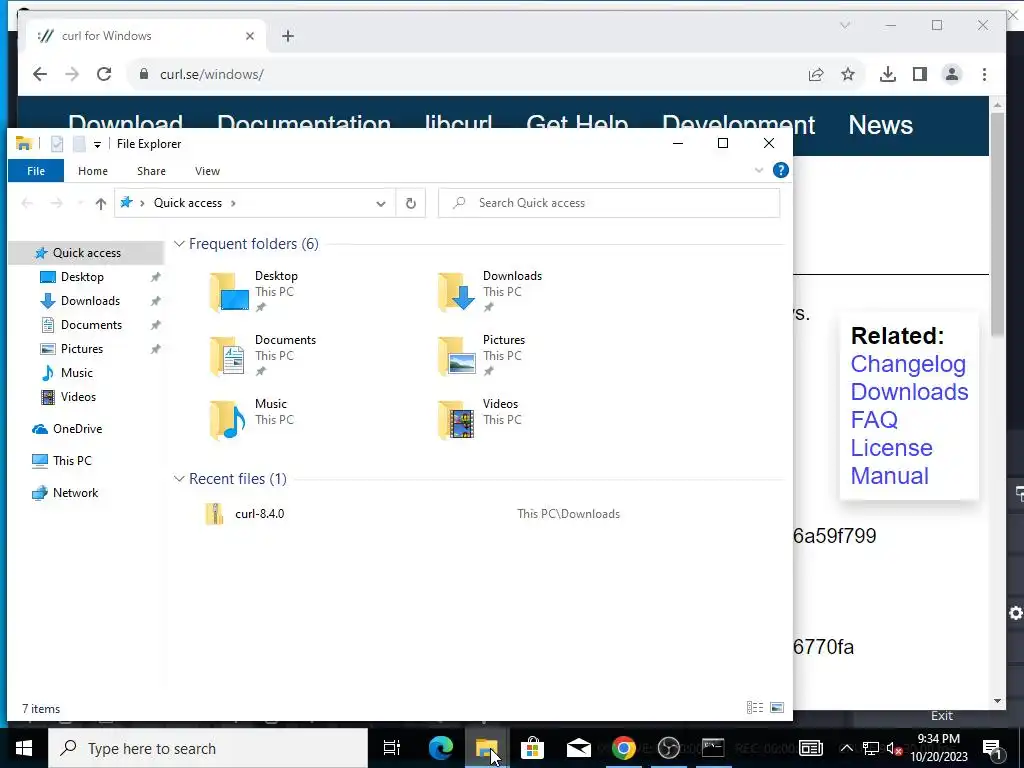This screenshot has height=768, width=1024.
Task: Open the Downloads related link on curl page
Action: 909,392
